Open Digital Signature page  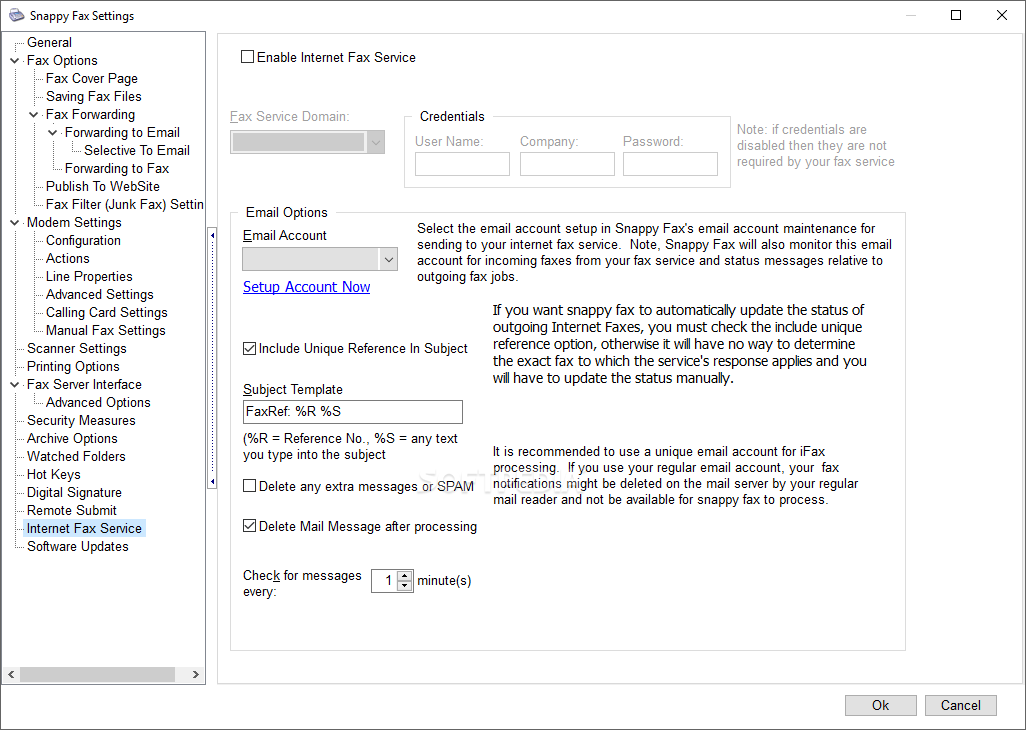[74, 493]
